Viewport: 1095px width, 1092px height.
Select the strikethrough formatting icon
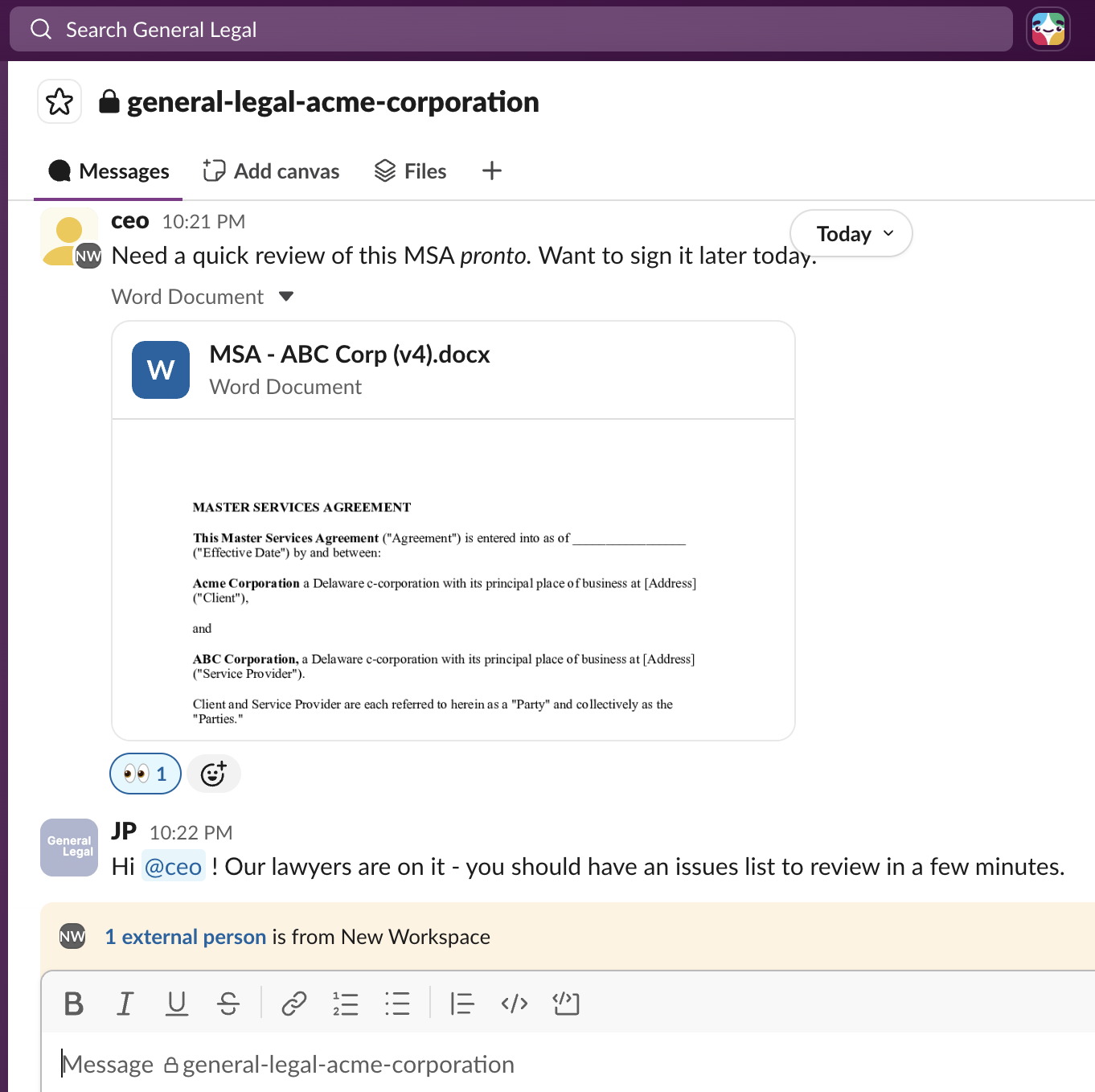pyautogui.click(x=228, y=1003)
